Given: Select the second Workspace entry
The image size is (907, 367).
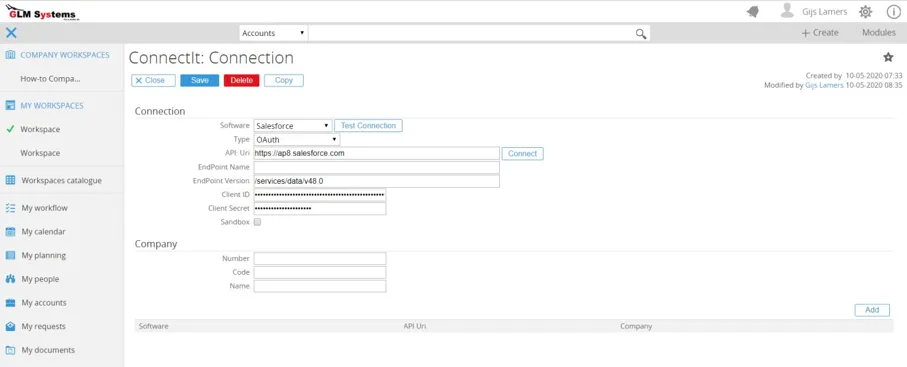Looking at the screenshot, I should [40, 153].
